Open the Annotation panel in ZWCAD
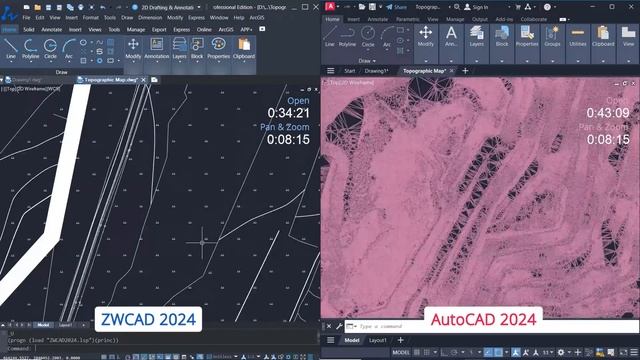 click(156, 49)
